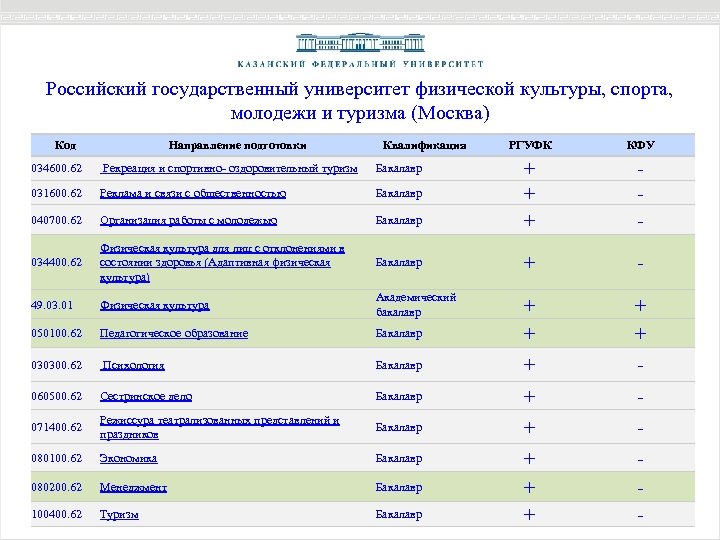Select code 071400.62 cell
Image resolution: width=720 pixels, height=540 pixels.
[x=57, y=428]
